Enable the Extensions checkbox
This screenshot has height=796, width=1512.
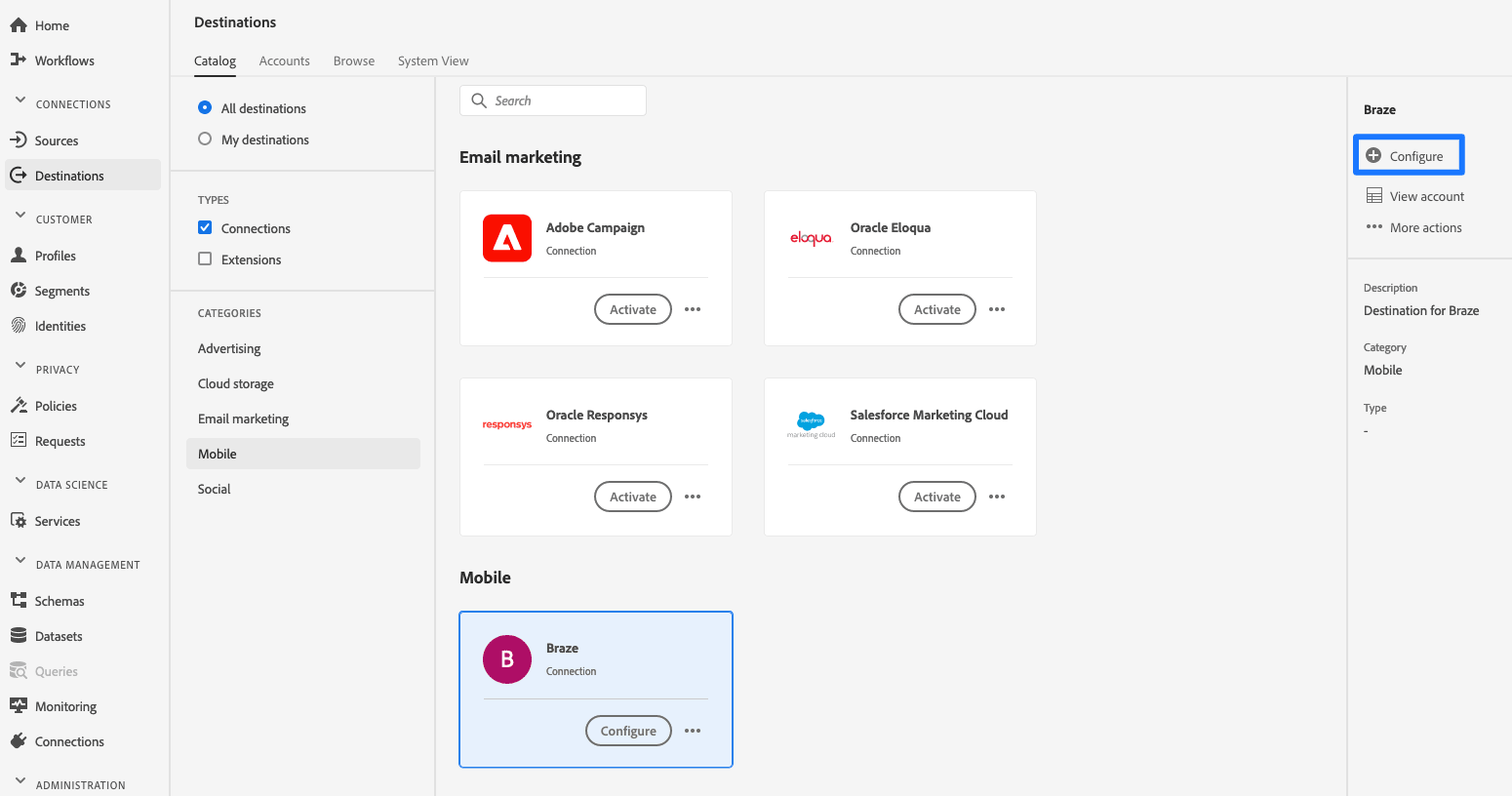click(205, 259)
